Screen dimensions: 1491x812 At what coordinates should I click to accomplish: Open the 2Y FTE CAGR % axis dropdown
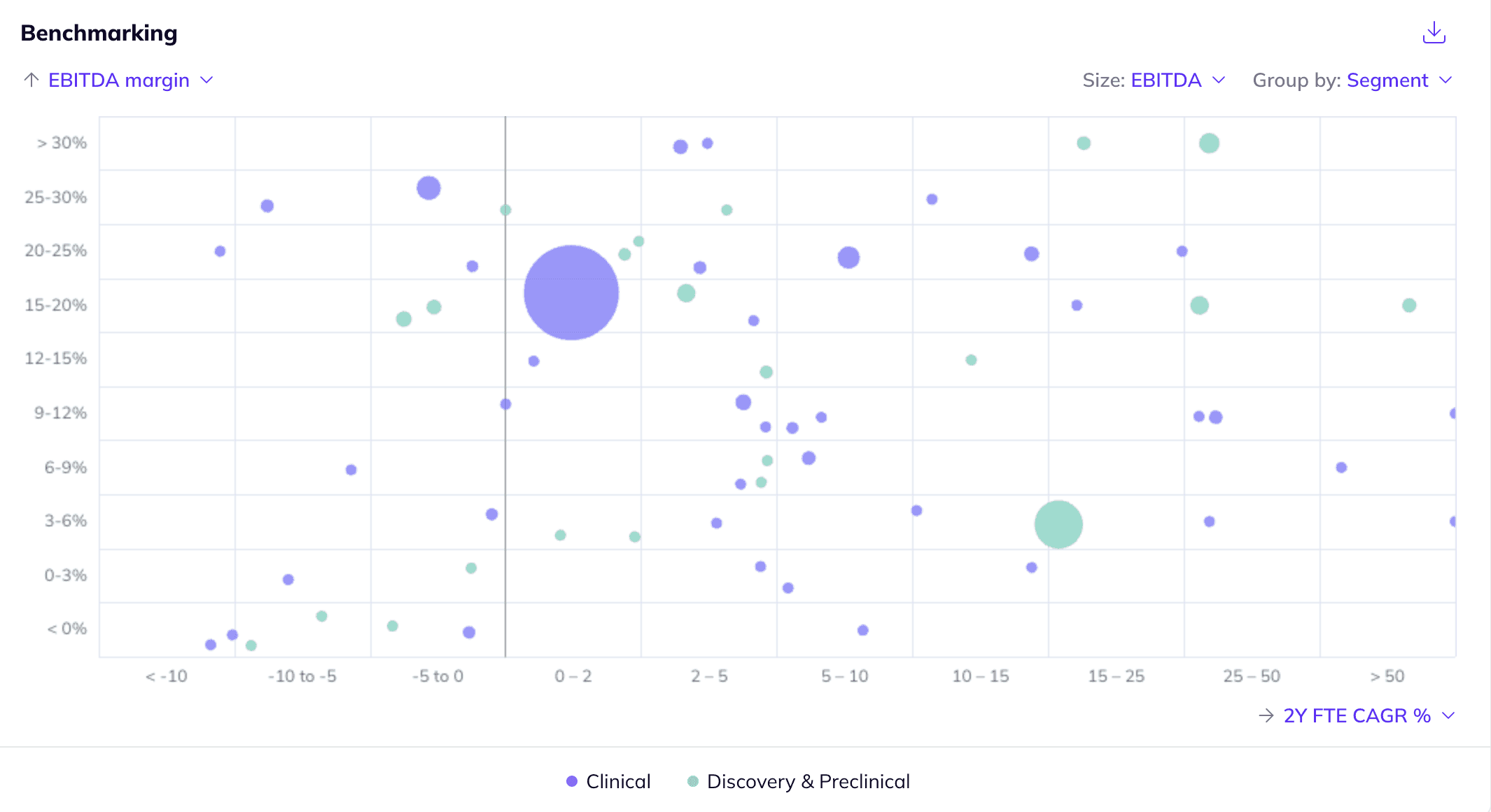tap(1357, 715)
